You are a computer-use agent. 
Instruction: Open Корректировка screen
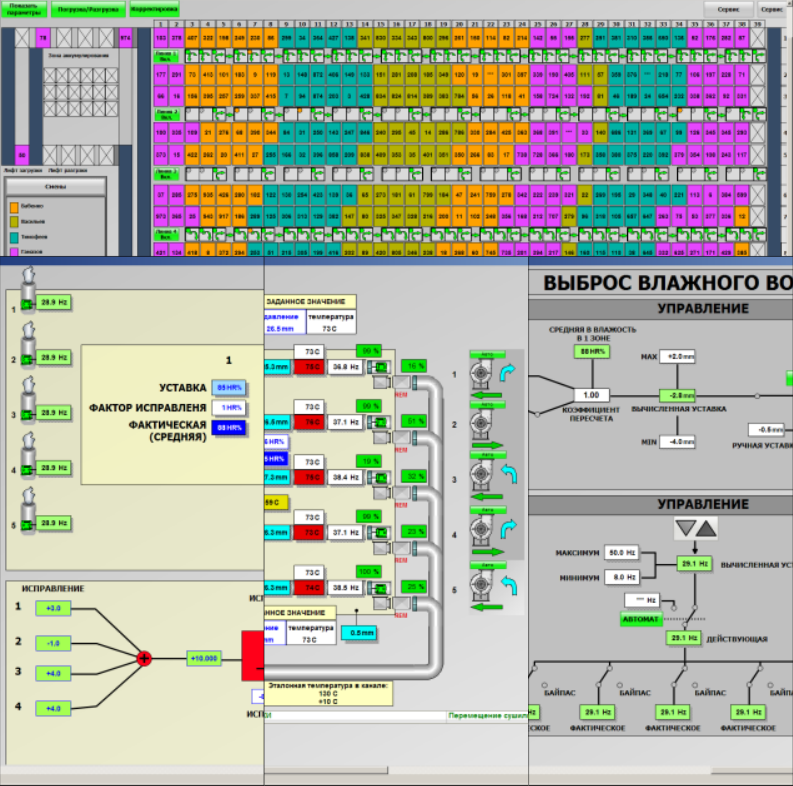(154, 9)
